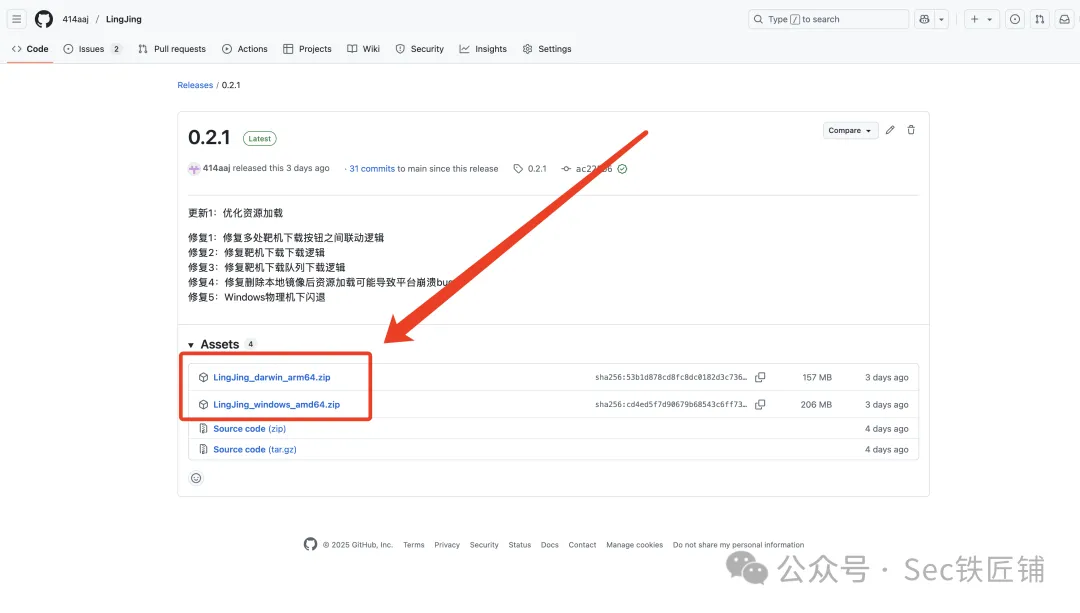
Task: Open the hamburger navigation menu
Action: 16,19
